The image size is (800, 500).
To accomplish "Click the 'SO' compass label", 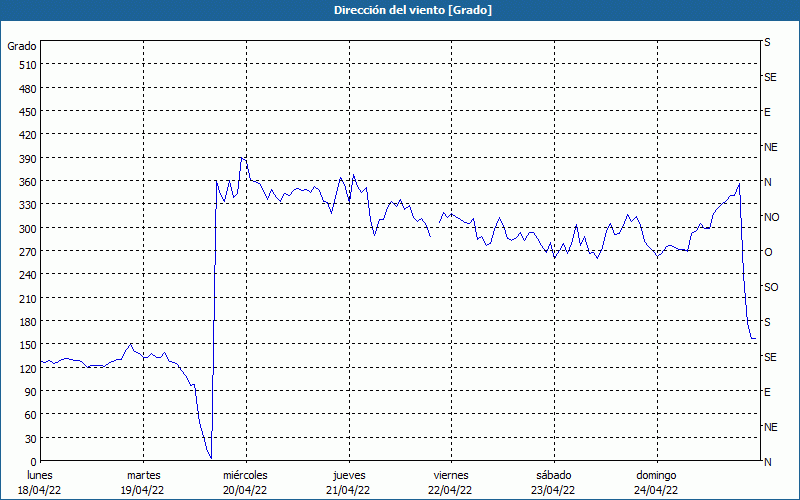I will [771, 287].
